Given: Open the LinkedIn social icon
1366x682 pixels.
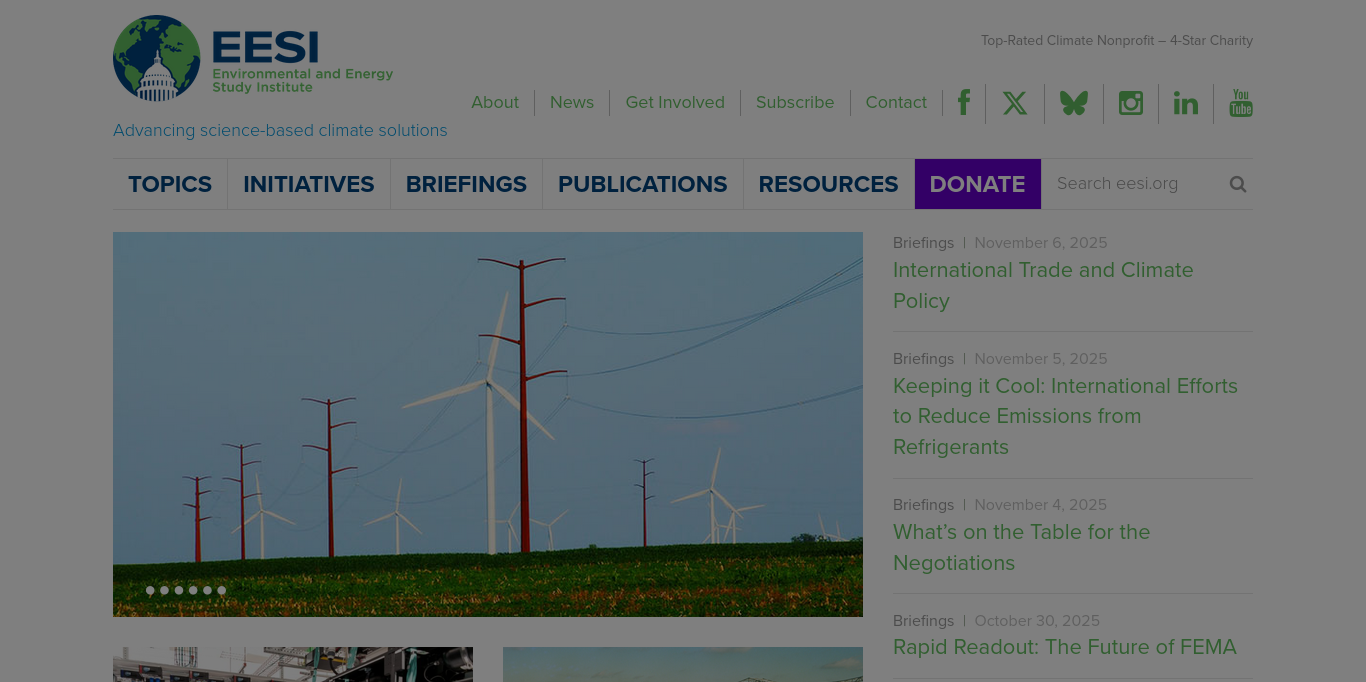Looking at the screenshot, I should [x=1186, y=103].
